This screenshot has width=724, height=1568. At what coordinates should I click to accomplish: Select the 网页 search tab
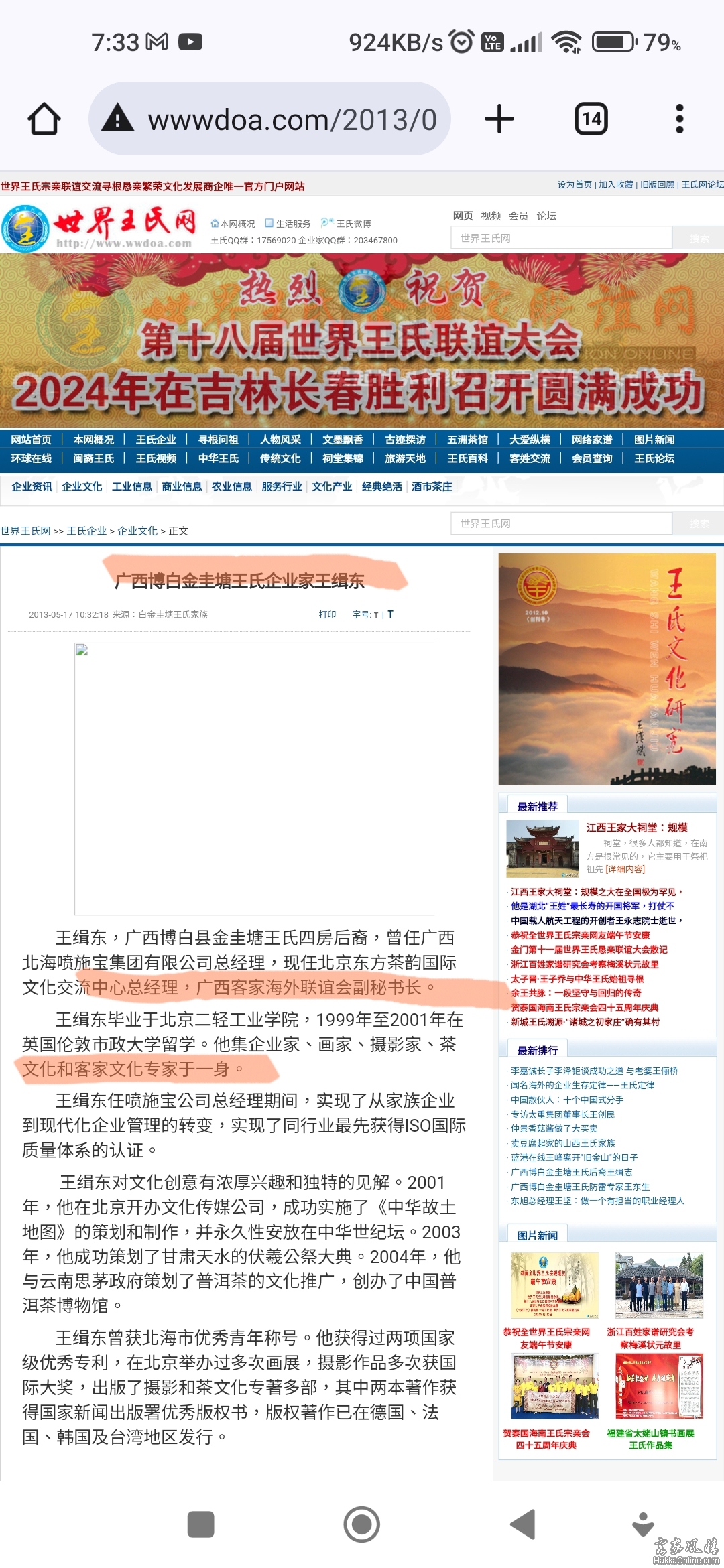[463, 216]
